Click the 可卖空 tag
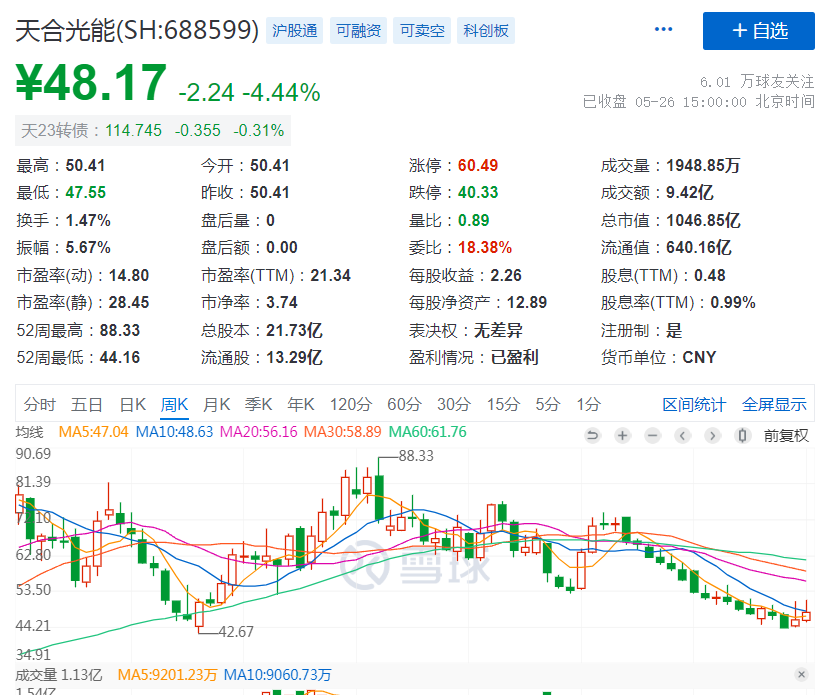The height and width of the screenshot is (695, 827). 422,31
